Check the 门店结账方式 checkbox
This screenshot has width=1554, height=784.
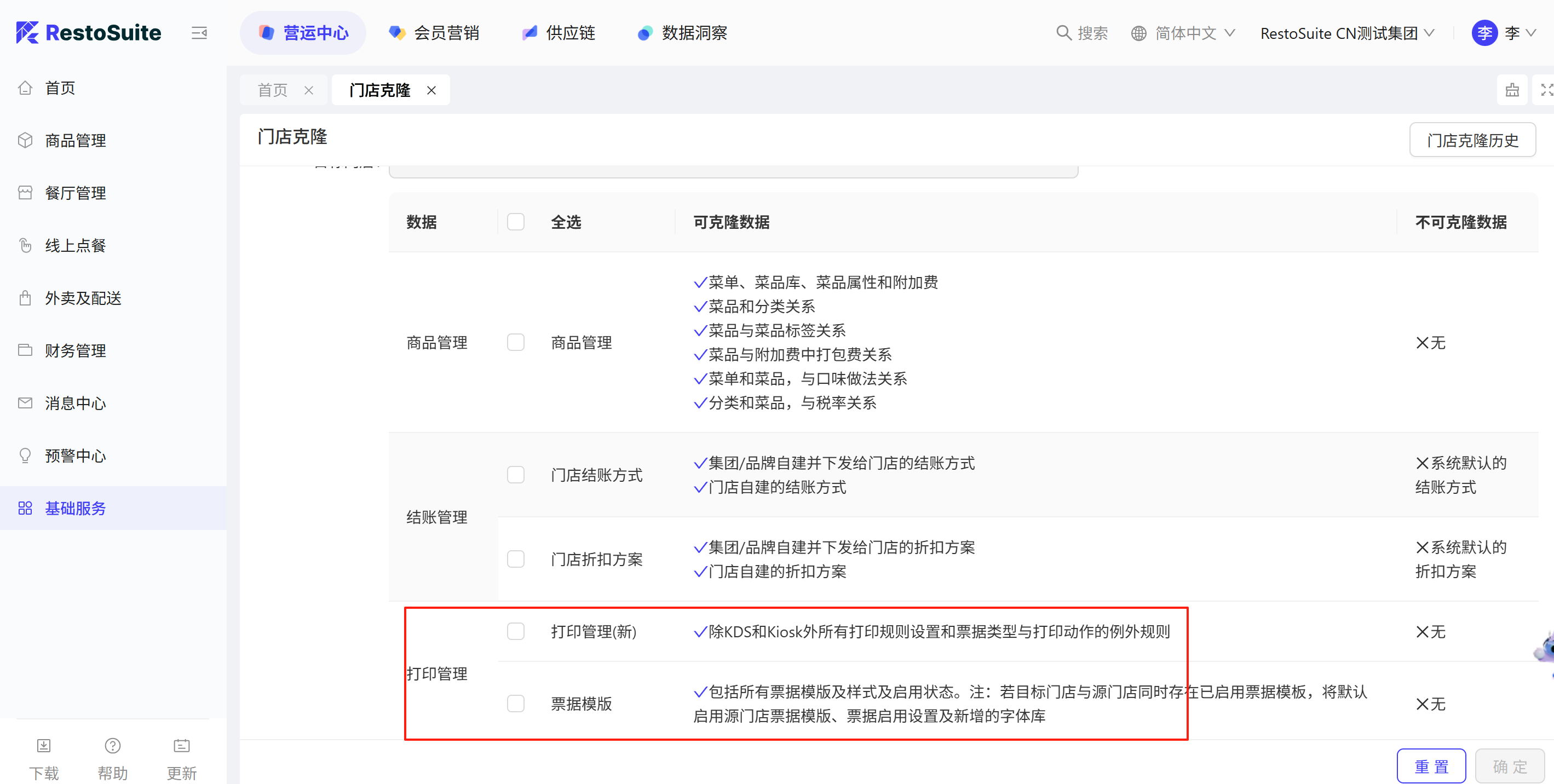point(516,475)
